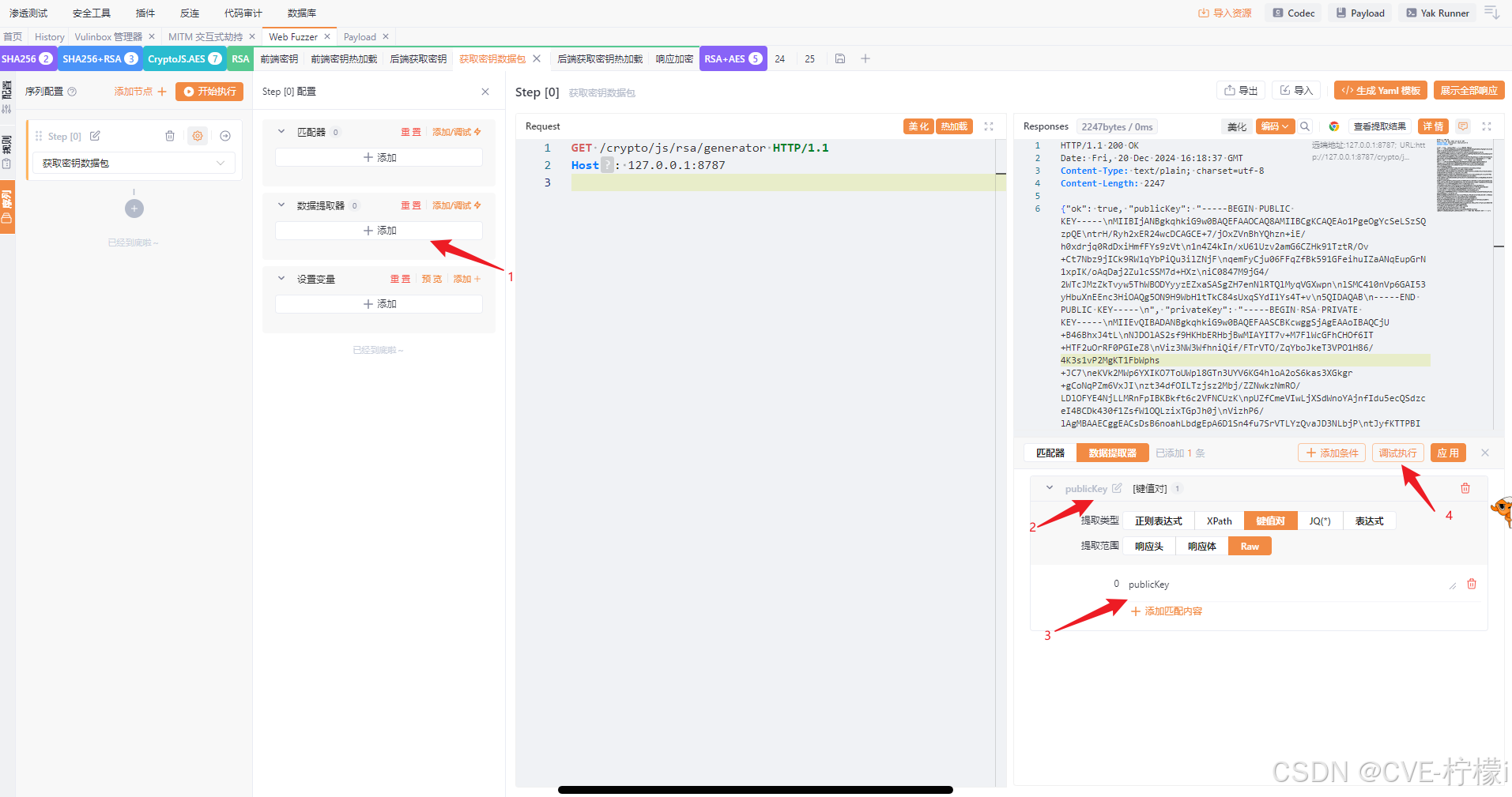Viewport: 1512px width, 797px height.
Task: Collapse the publicKey extractor item
Action: [1050, 488]
